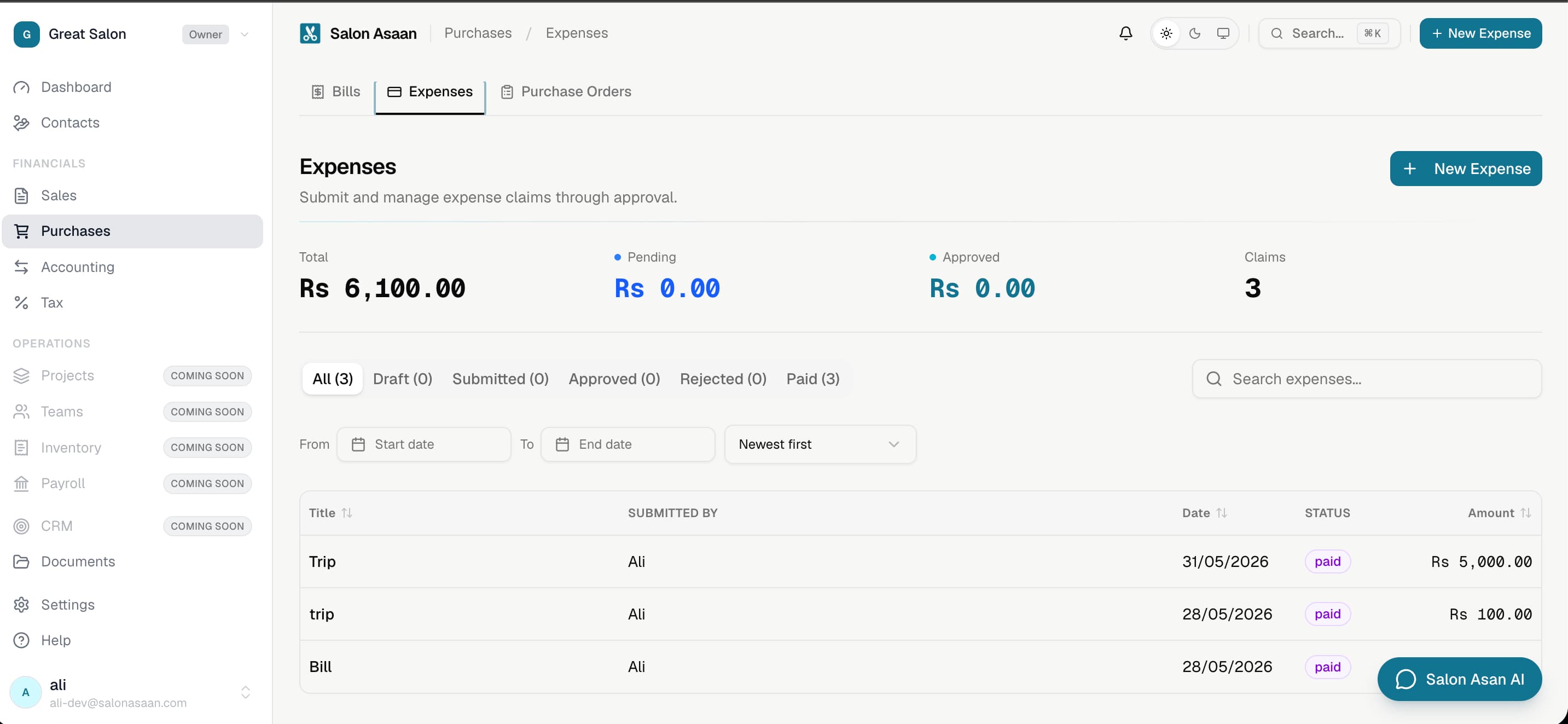This screenshot has width=1568, height=724.
Task: Sort table by Title column
Action: 330,513
